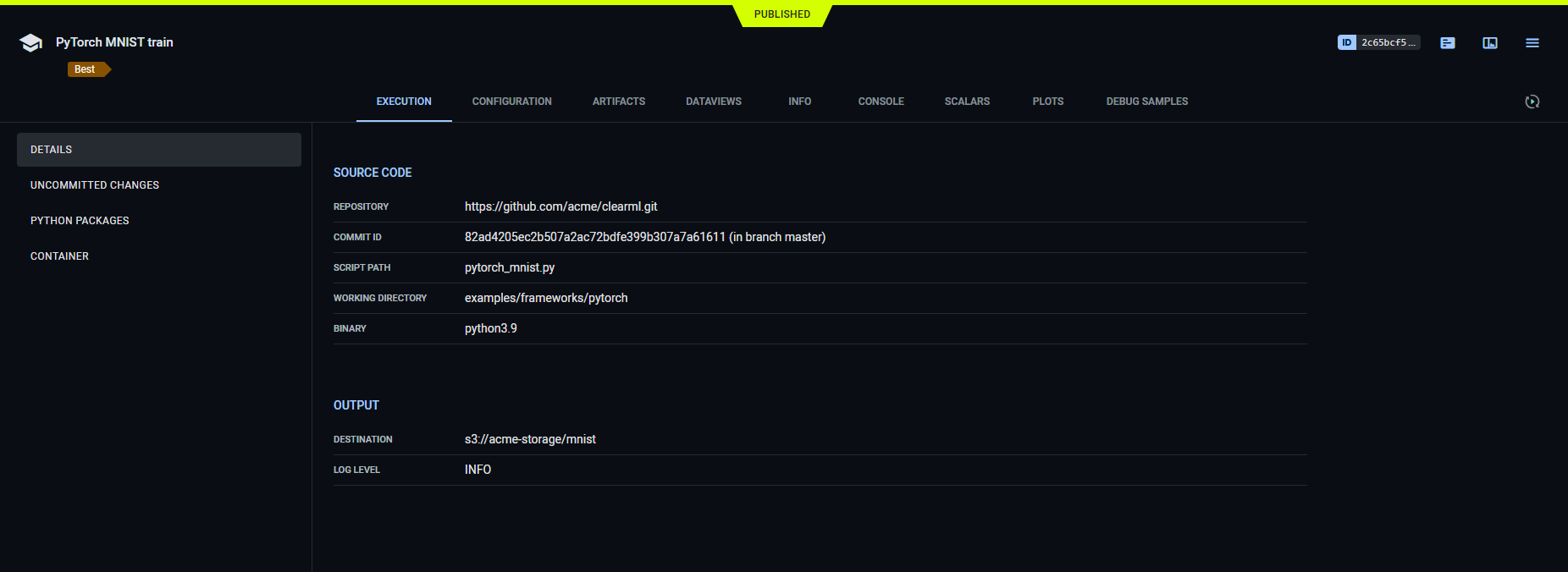Switch to full-screen info view icon
Image resolution: width=1568 pixels, height=572 pixels.
tap(1490, 42)
